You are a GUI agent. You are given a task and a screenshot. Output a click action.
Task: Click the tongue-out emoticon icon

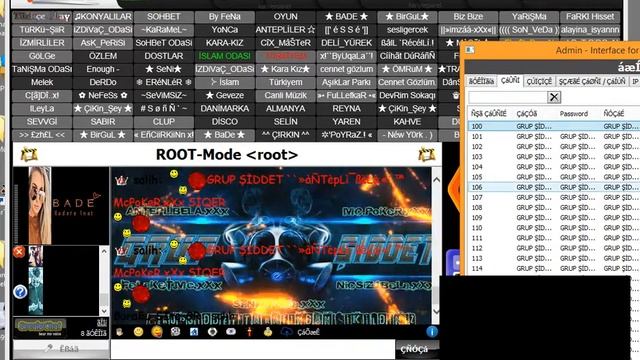157,332
